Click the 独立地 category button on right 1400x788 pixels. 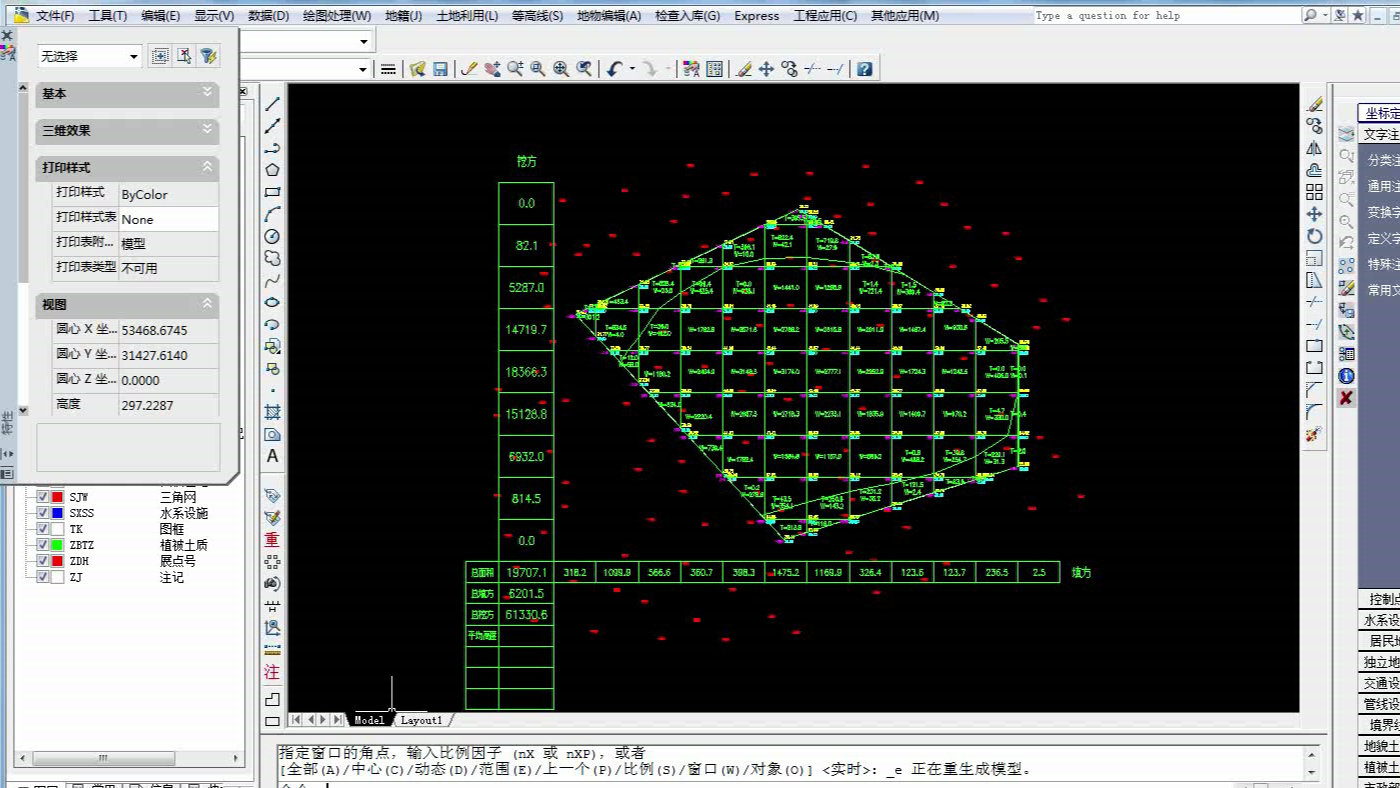pos(1380,662)
